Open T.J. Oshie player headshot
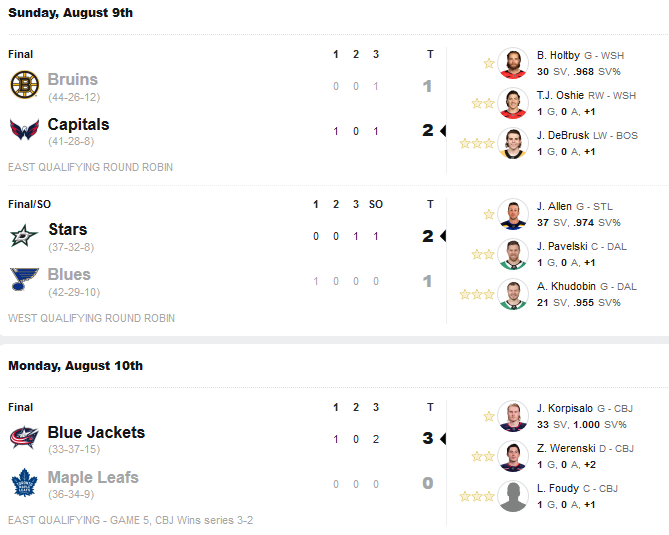The height and width of the screenshot is (535, 669). tap(513, 103)
